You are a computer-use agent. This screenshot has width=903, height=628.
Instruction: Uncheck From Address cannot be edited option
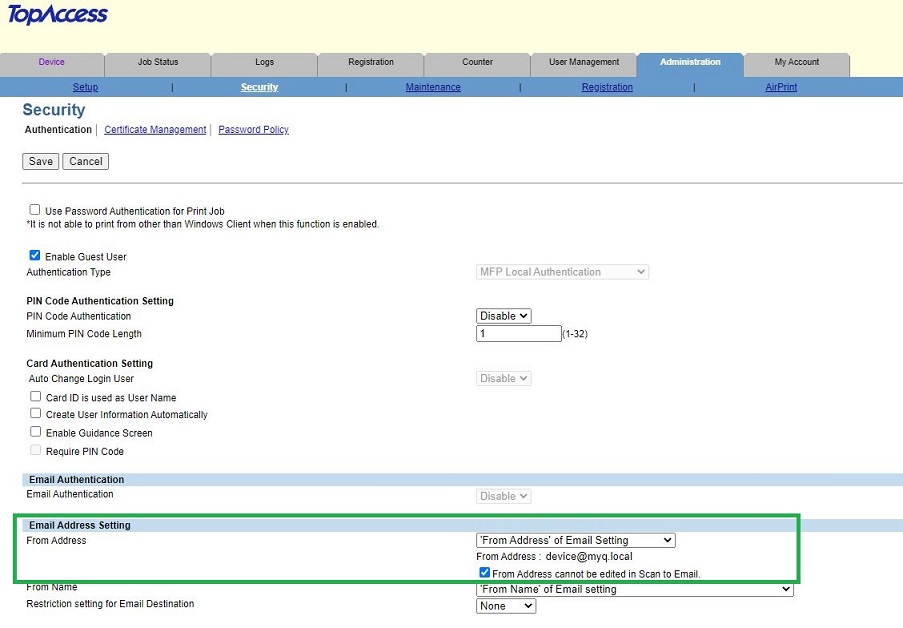pos(484,572)
